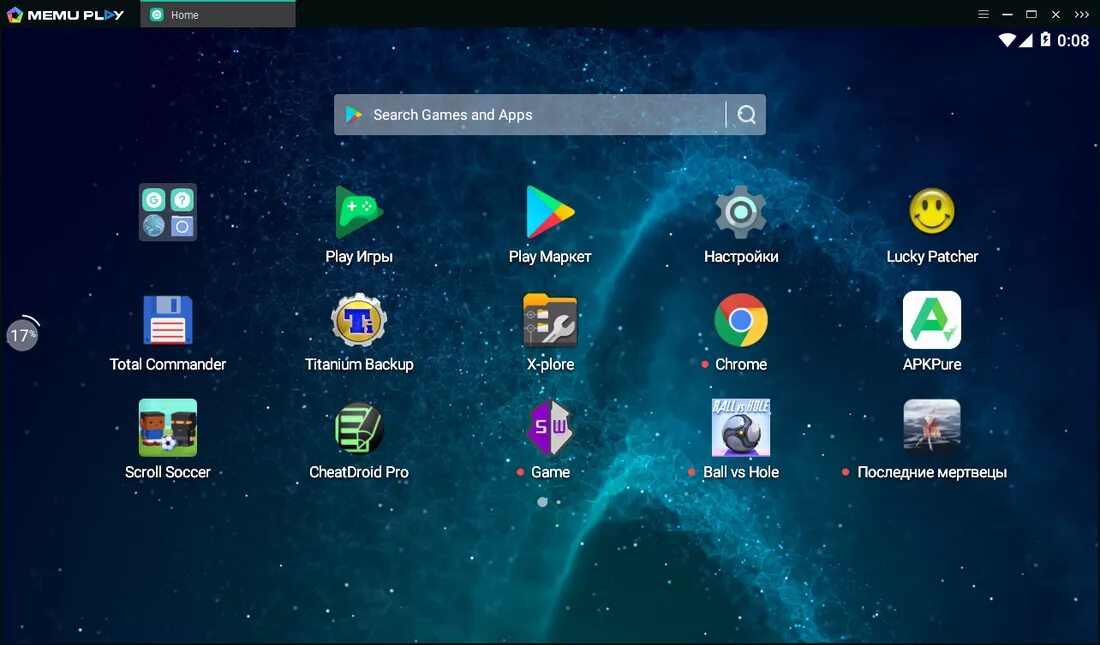Click the 17% memory booster circle
1100x645 pixels.
click(x=22, y=335)
